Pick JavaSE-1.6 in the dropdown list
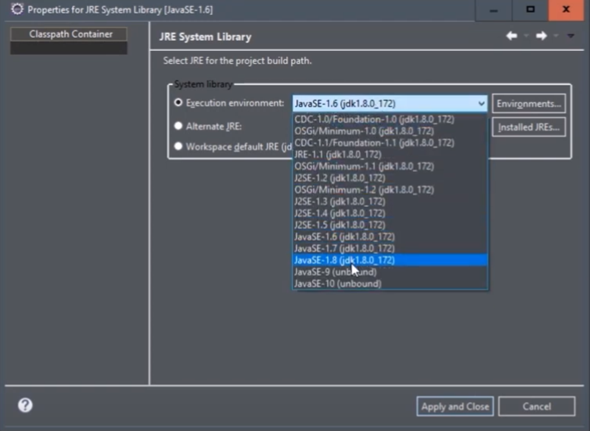 pyautogui.click(x=390, y=236)
